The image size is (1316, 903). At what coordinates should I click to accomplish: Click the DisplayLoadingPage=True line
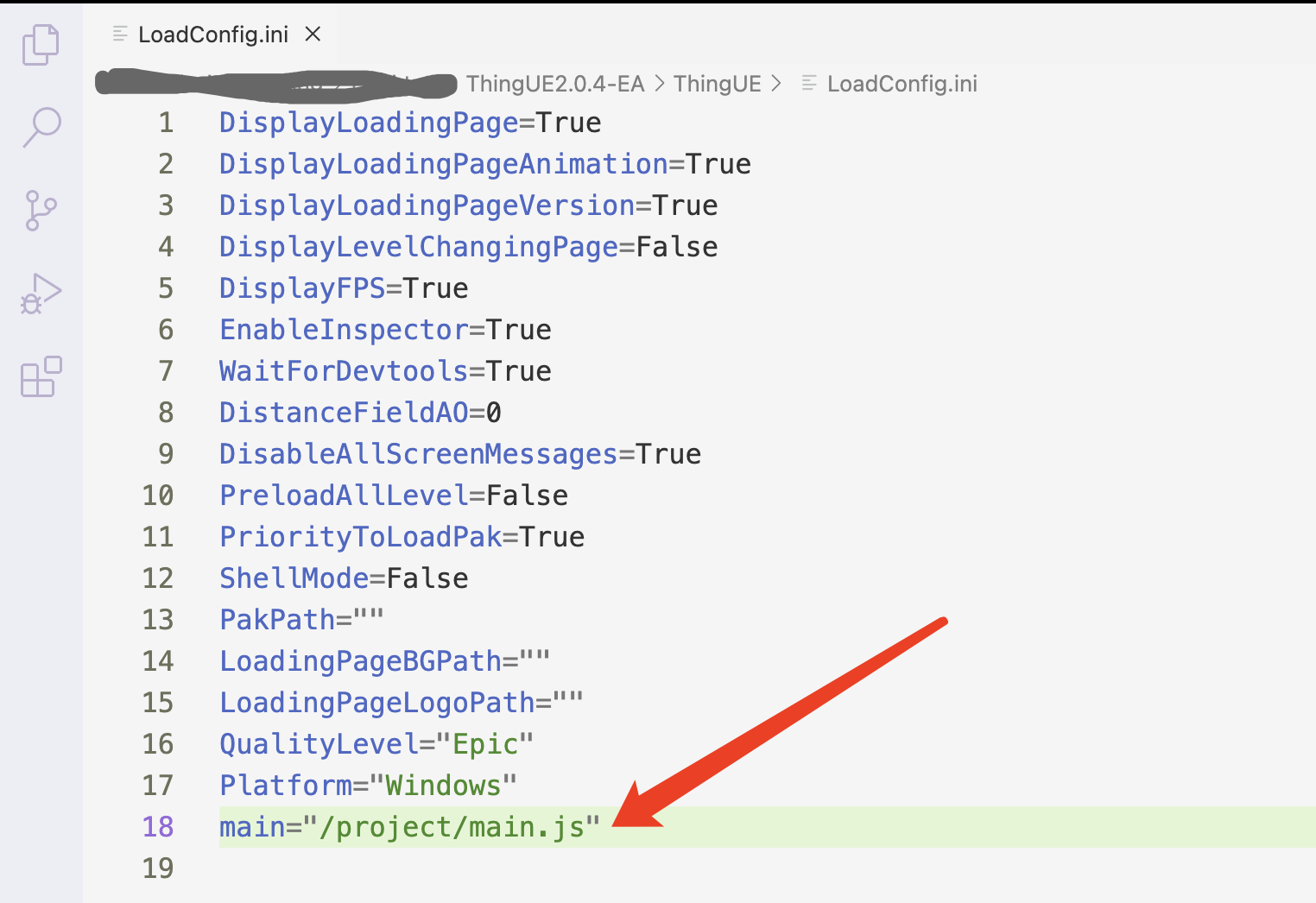410,123
